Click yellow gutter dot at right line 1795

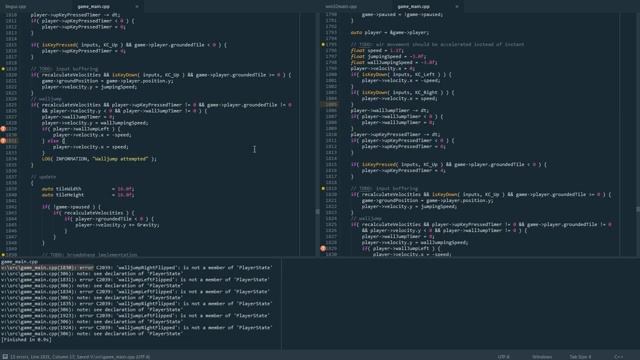(x=323, y=44)
